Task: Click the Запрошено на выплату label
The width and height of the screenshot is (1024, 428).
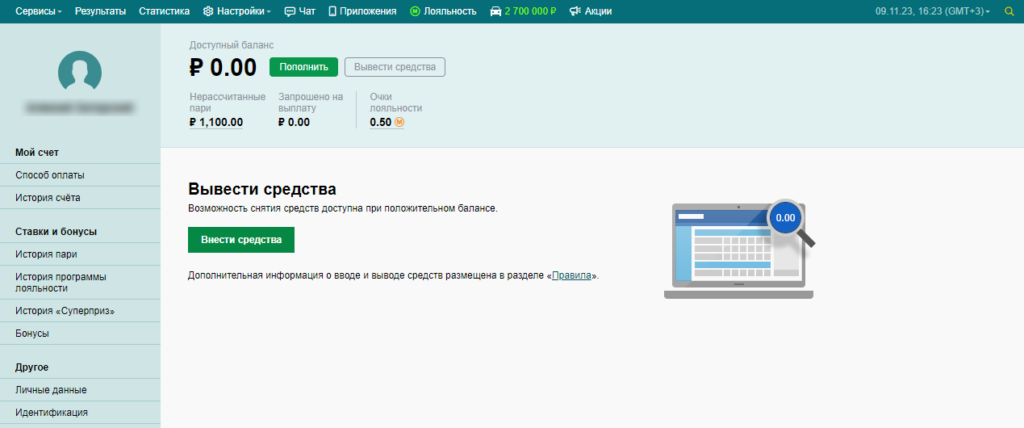Action: pos(311,103)
